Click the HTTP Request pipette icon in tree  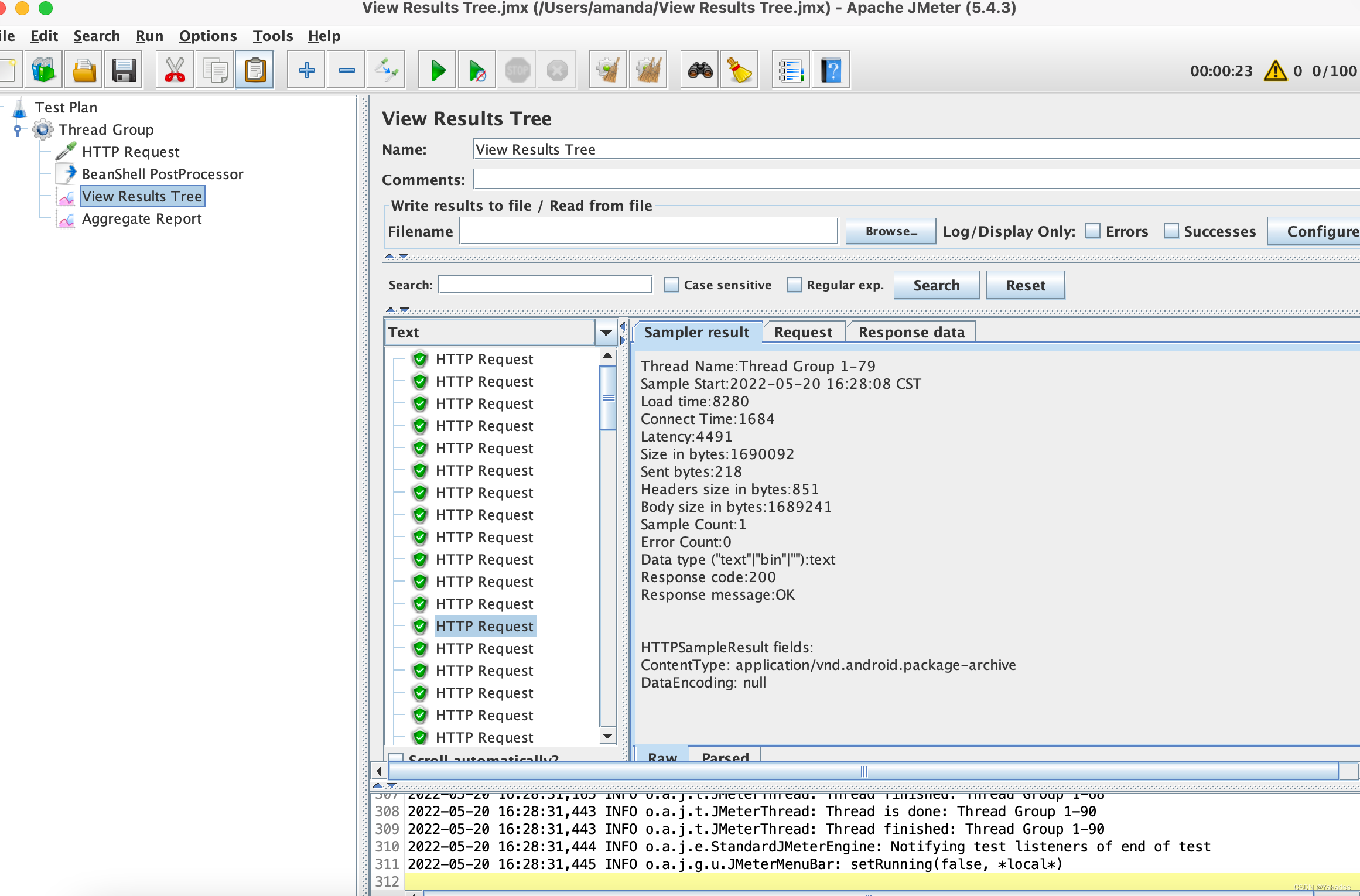pos(66,151)
